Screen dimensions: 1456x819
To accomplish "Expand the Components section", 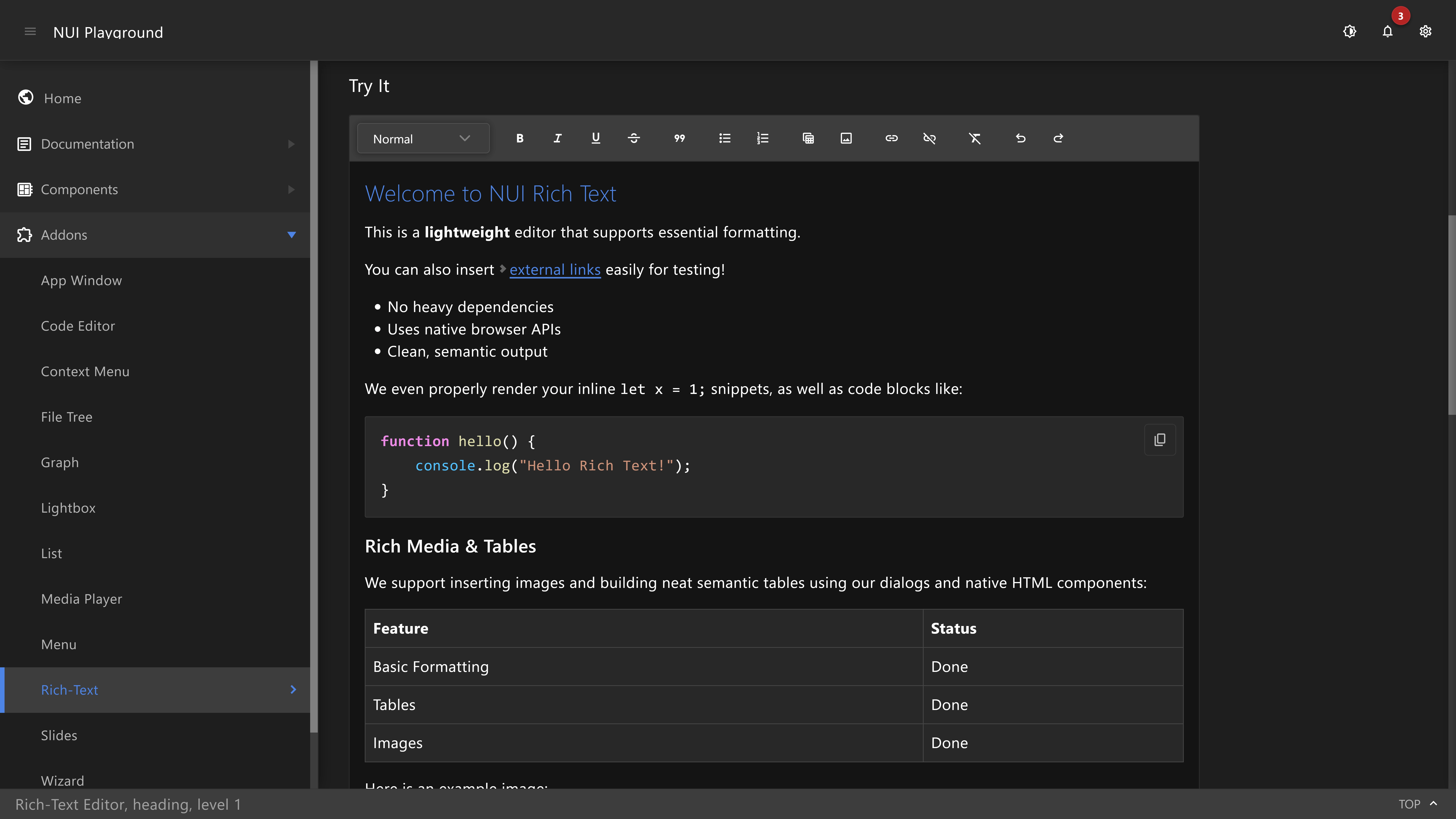I will pyautogui.click(x=155, y=189).
